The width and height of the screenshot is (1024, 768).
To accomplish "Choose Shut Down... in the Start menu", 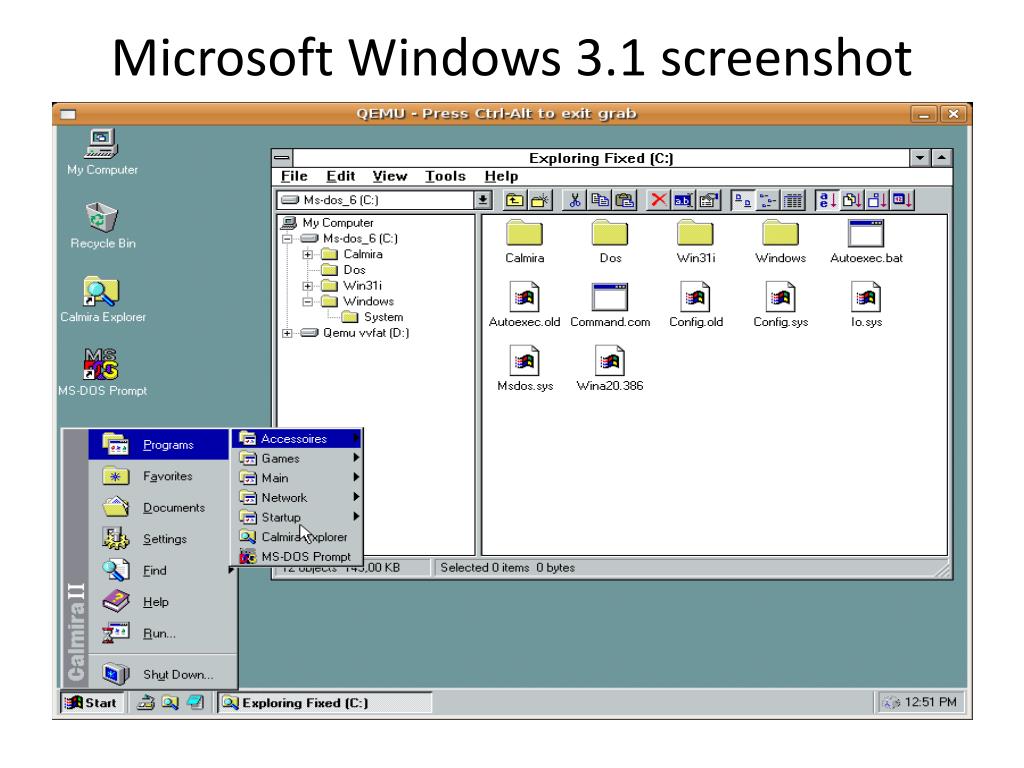I will (161, 674).
